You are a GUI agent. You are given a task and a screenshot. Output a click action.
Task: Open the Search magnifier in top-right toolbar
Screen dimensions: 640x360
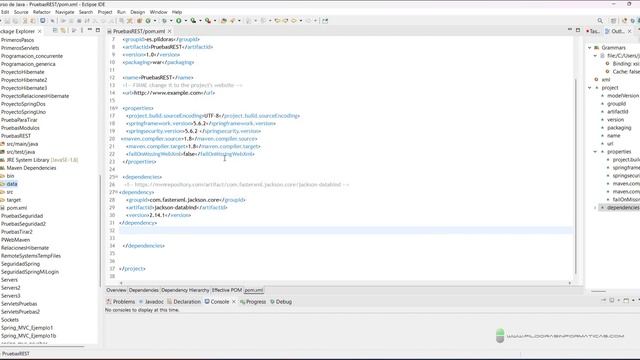pos(600,20)
